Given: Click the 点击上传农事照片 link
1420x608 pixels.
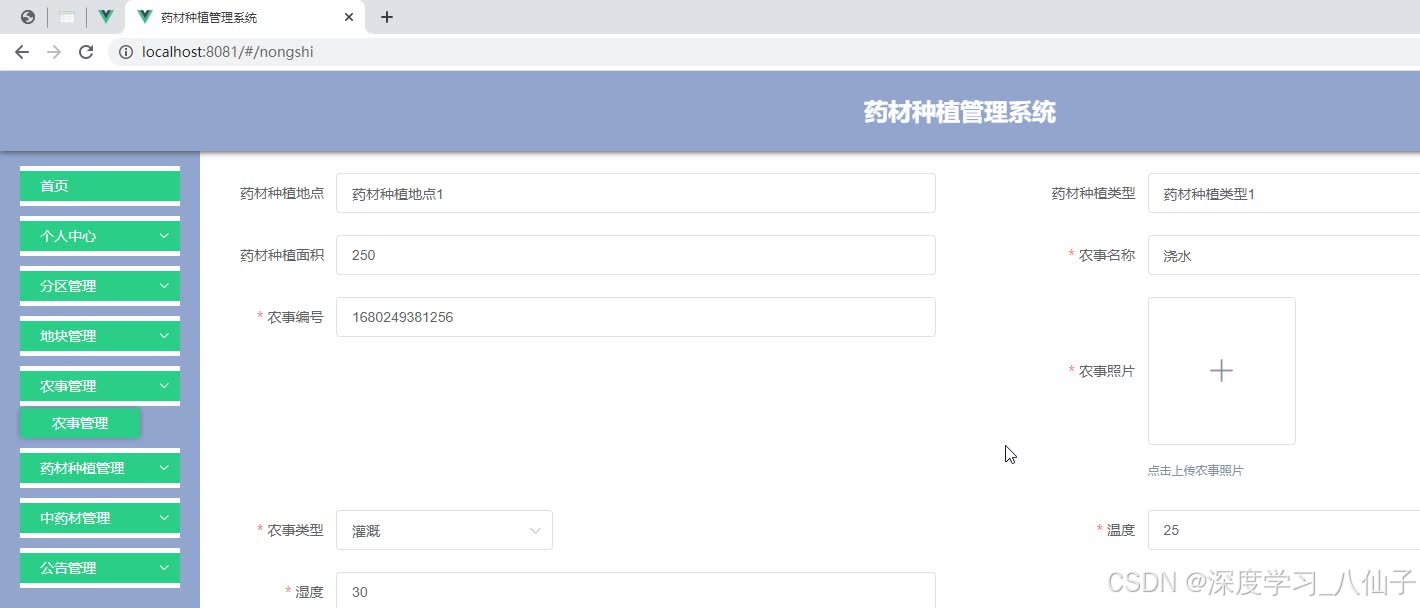Looking at the screenshot, I should (1196, 470).
